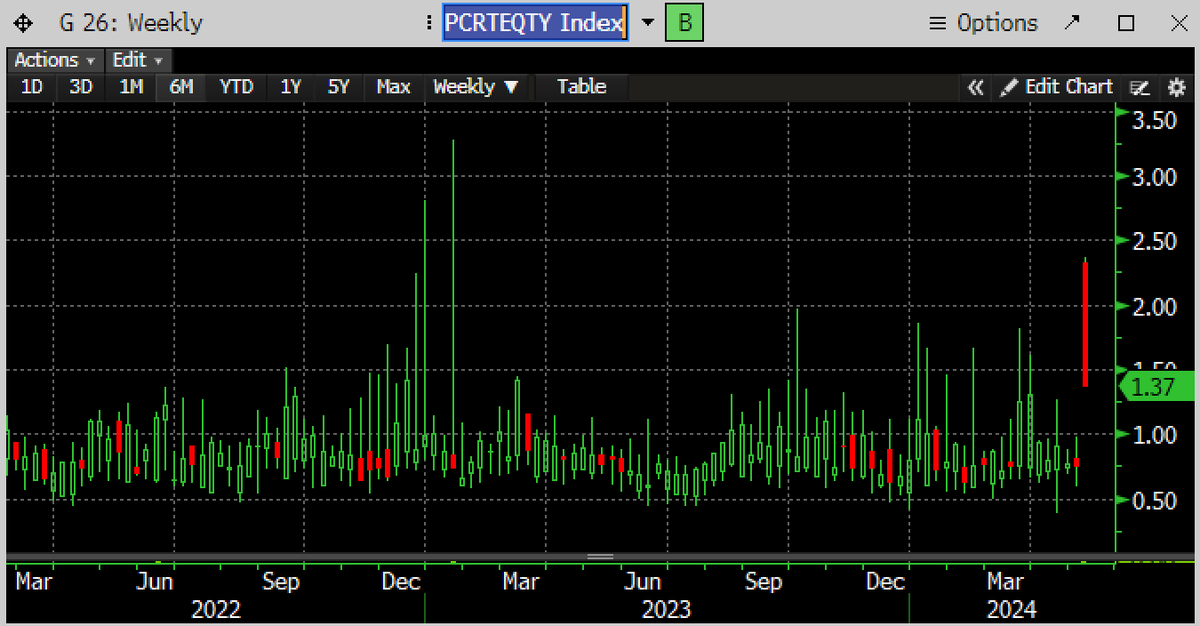Select the 5Y time range
Viewport: 1200px width, 626px height.
[x=339, y=87]
